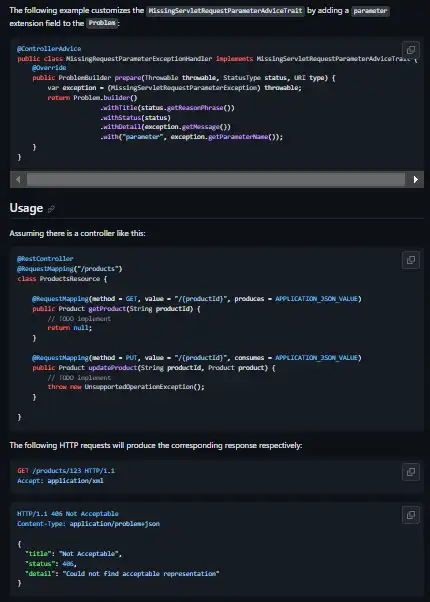Viewport: 430px width, 602px height.
Task: Click the class ProductsResource declaration
Action: tap(62, 279)
